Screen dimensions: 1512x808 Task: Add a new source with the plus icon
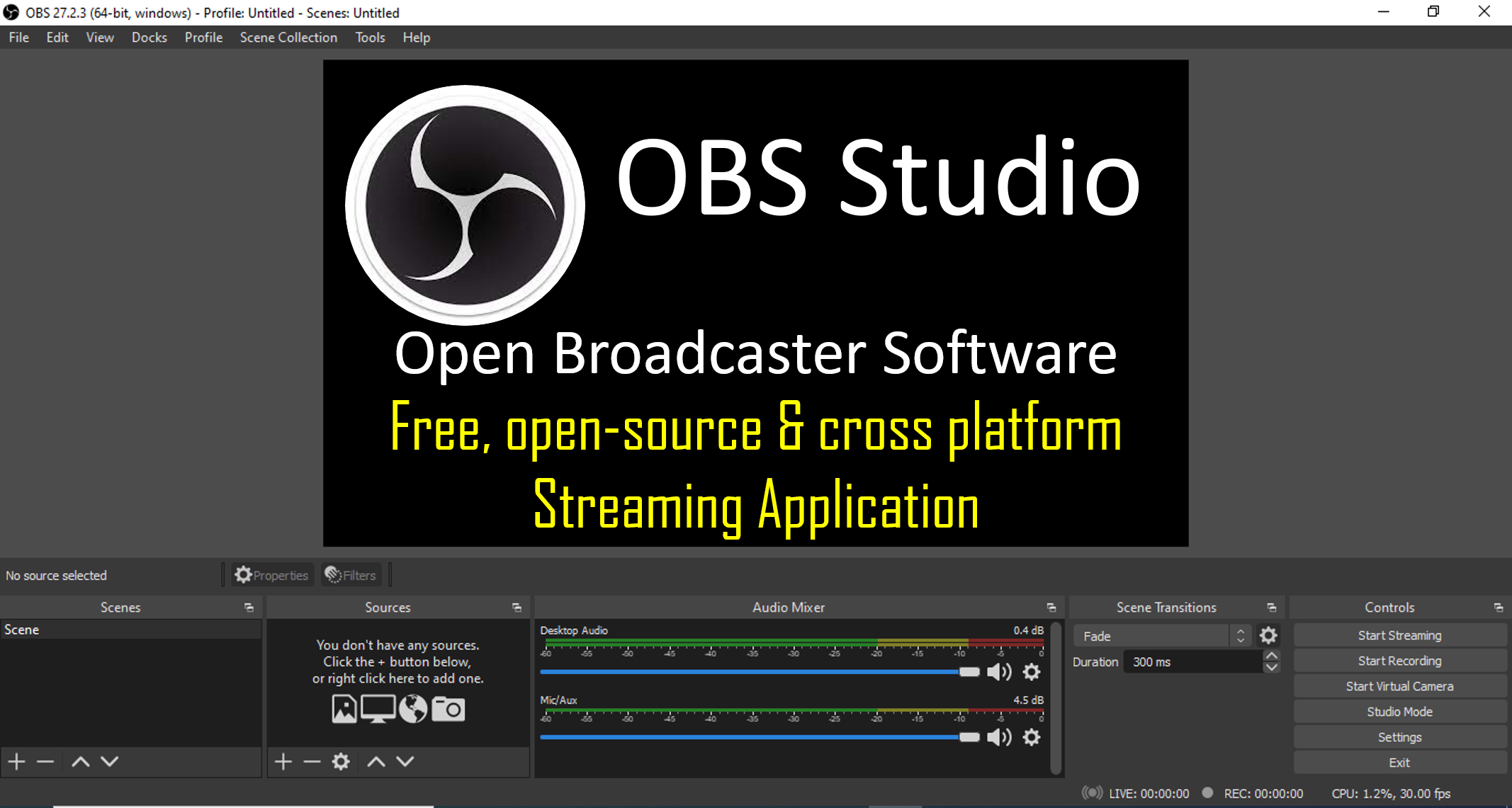pos(283,761)
